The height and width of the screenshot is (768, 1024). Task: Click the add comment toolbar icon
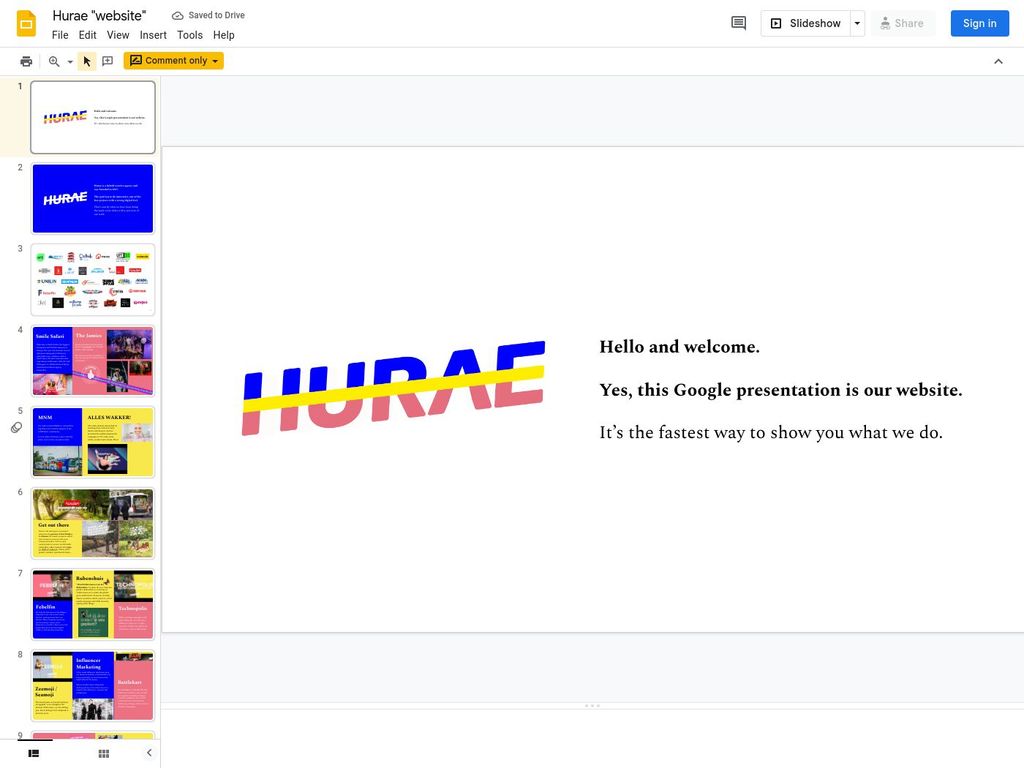pyautogui.click(x=108, y=61)
